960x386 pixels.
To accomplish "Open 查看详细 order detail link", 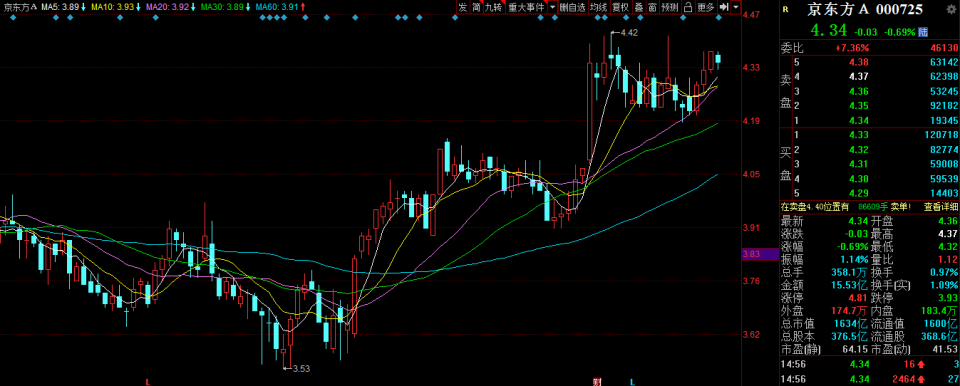I will (940, 207).
